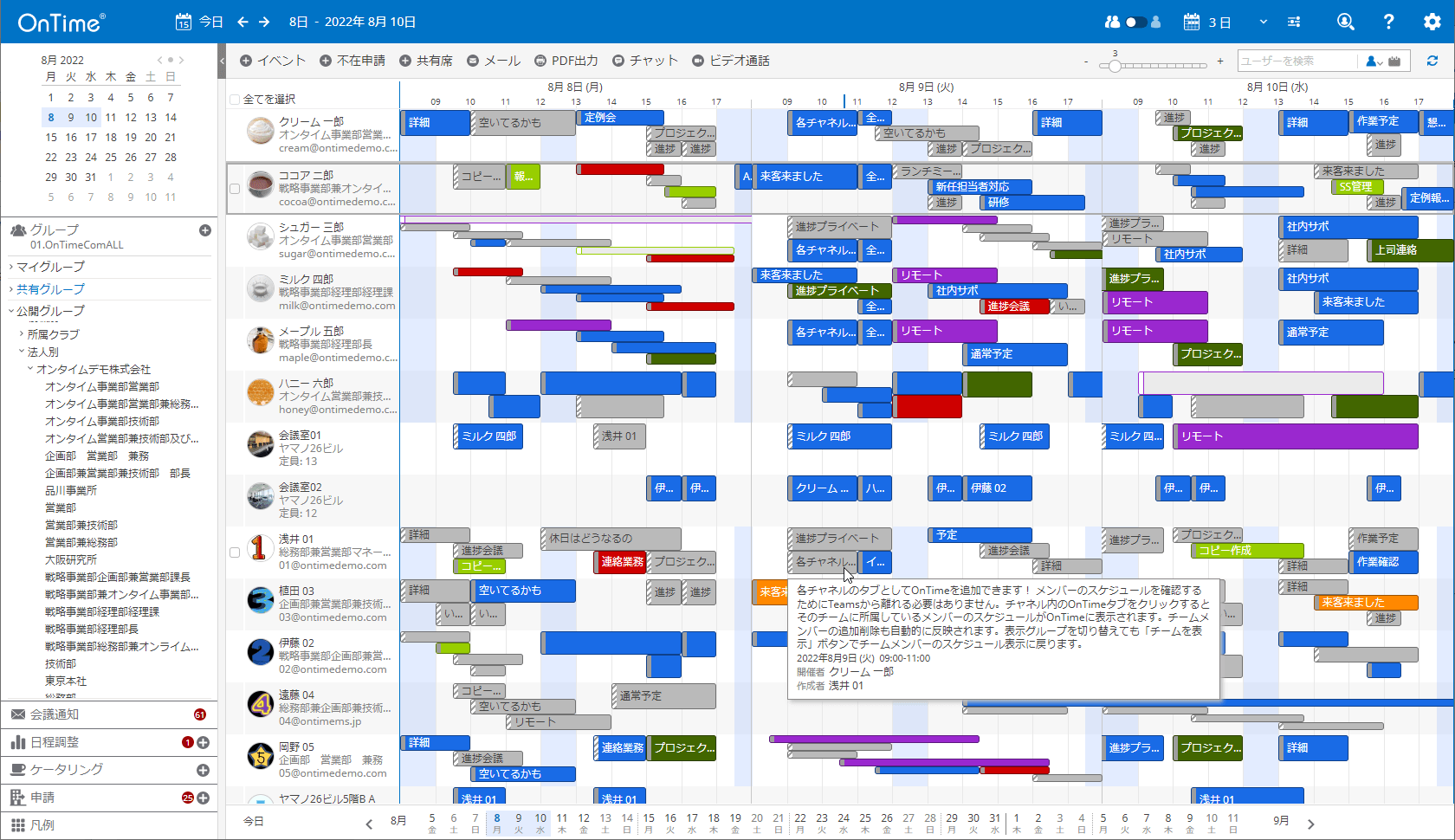Open OnTime settings gear icon
The width and height of the screenshot is (1455, 840).
pos(1433,21)
